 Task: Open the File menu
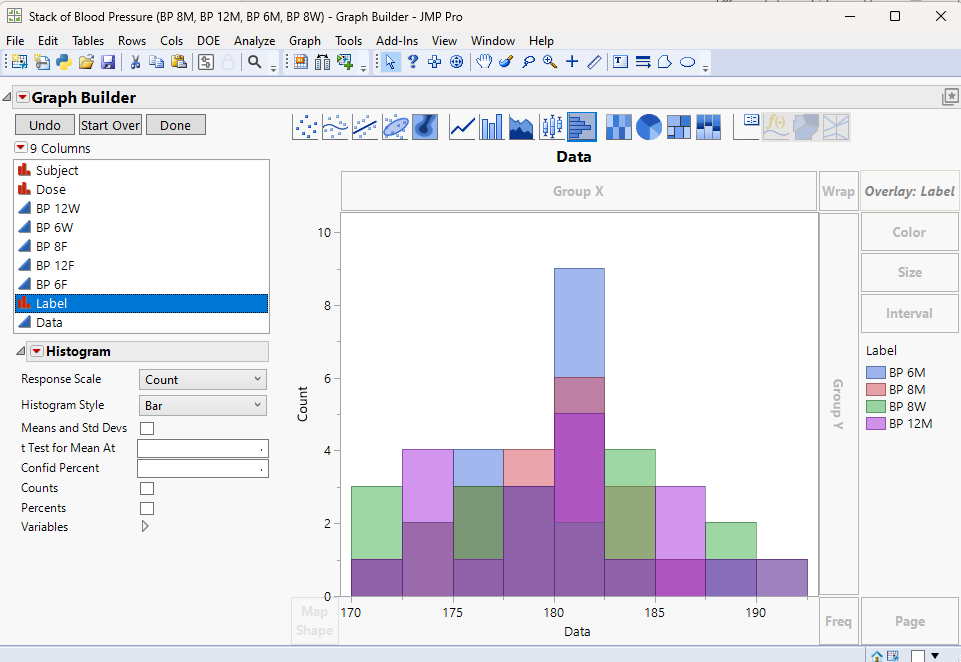[x=15, y=40]
